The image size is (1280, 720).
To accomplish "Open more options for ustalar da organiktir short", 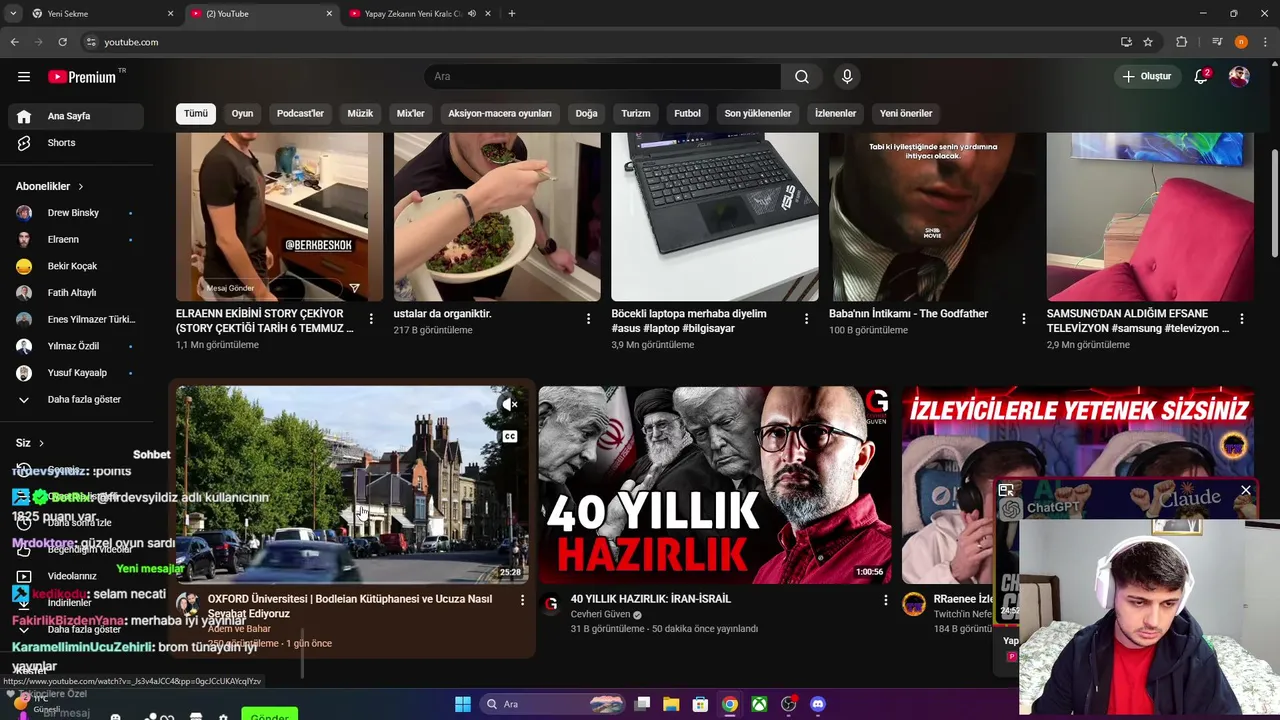I will point(589,319).
